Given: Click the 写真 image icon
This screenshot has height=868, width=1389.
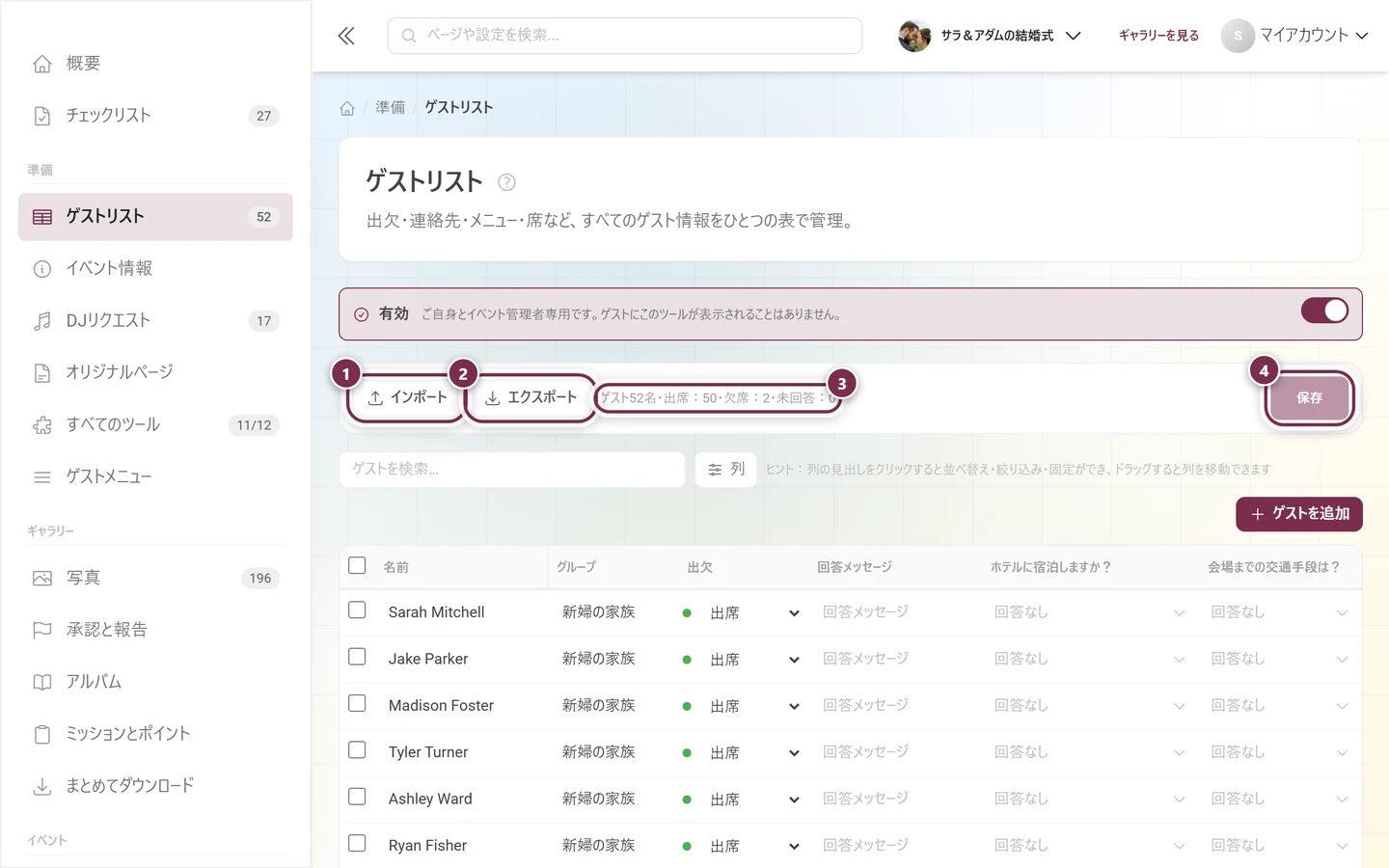Looking at the screenshot, I should 42,579.
